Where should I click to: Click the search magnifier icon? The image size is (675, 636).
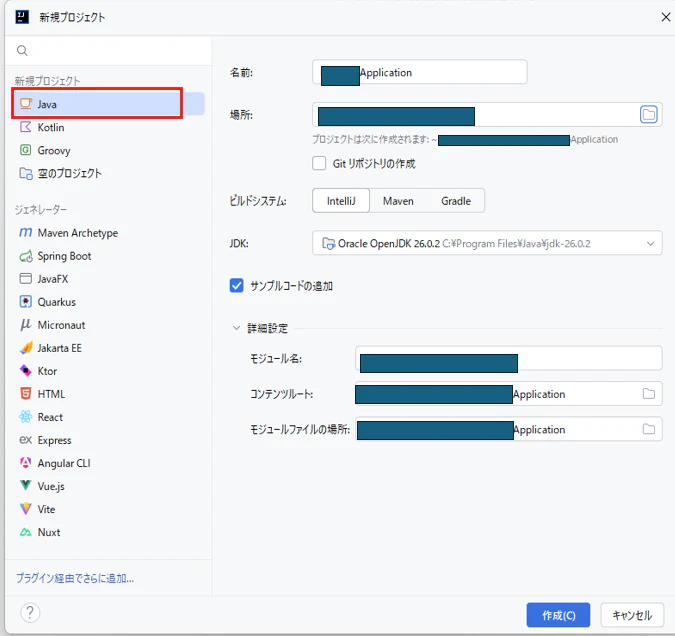22,51
